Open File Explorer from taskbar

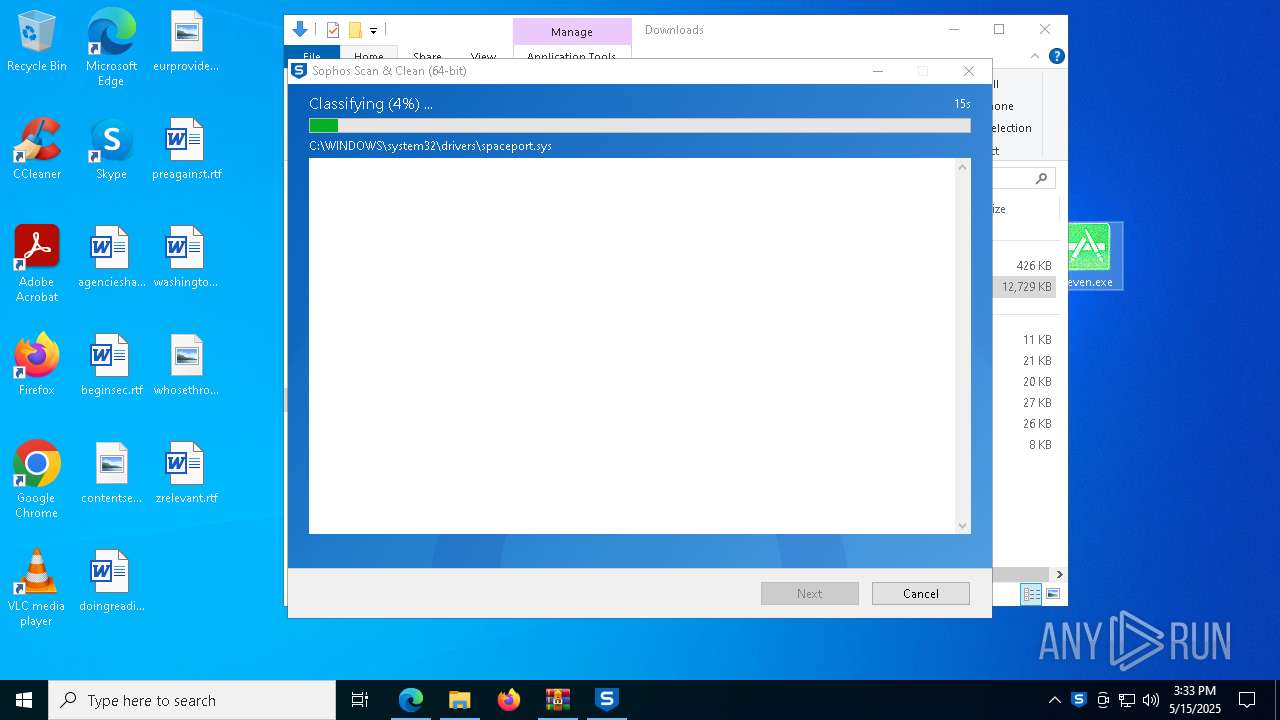[459, 699]
